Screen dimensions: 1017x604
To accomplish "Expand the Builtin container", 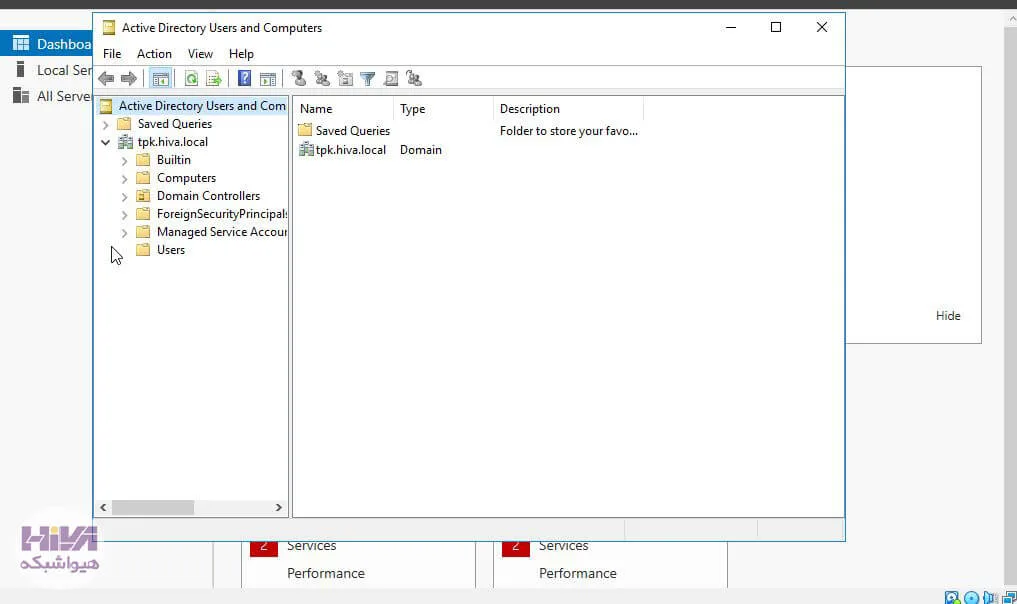I will point(125,160).
